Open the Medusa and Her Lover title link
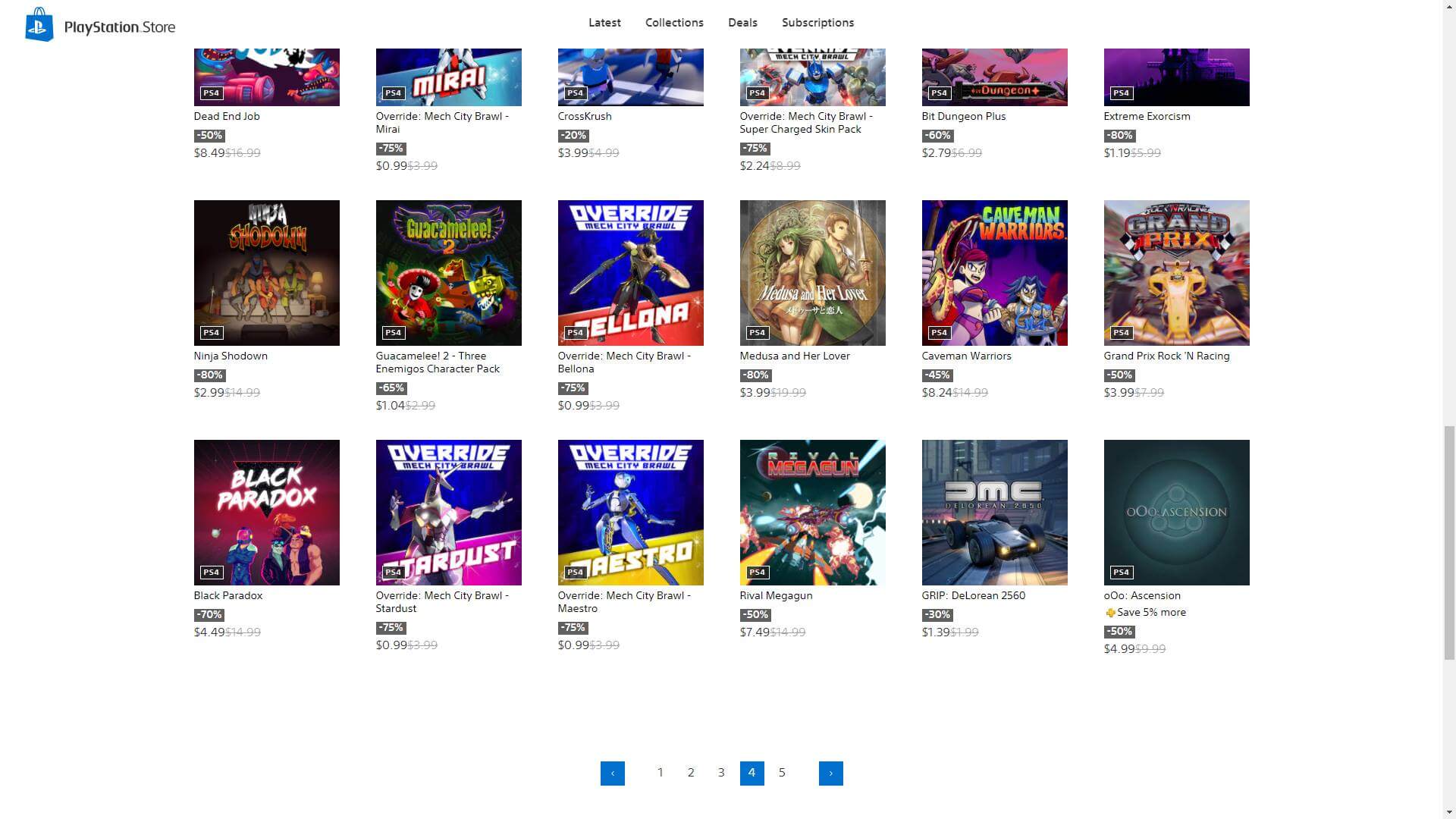The width and height of the screenshot is (1456, 819). point(794,356)
